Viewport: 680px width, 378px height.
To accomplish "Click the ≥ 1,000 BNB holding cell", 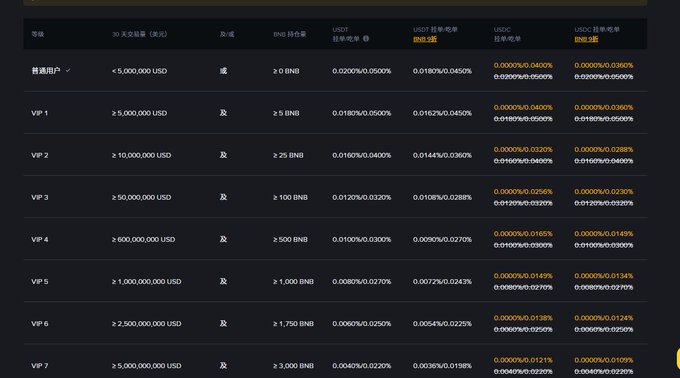I will pyautogui.click(x=294, y=281).
